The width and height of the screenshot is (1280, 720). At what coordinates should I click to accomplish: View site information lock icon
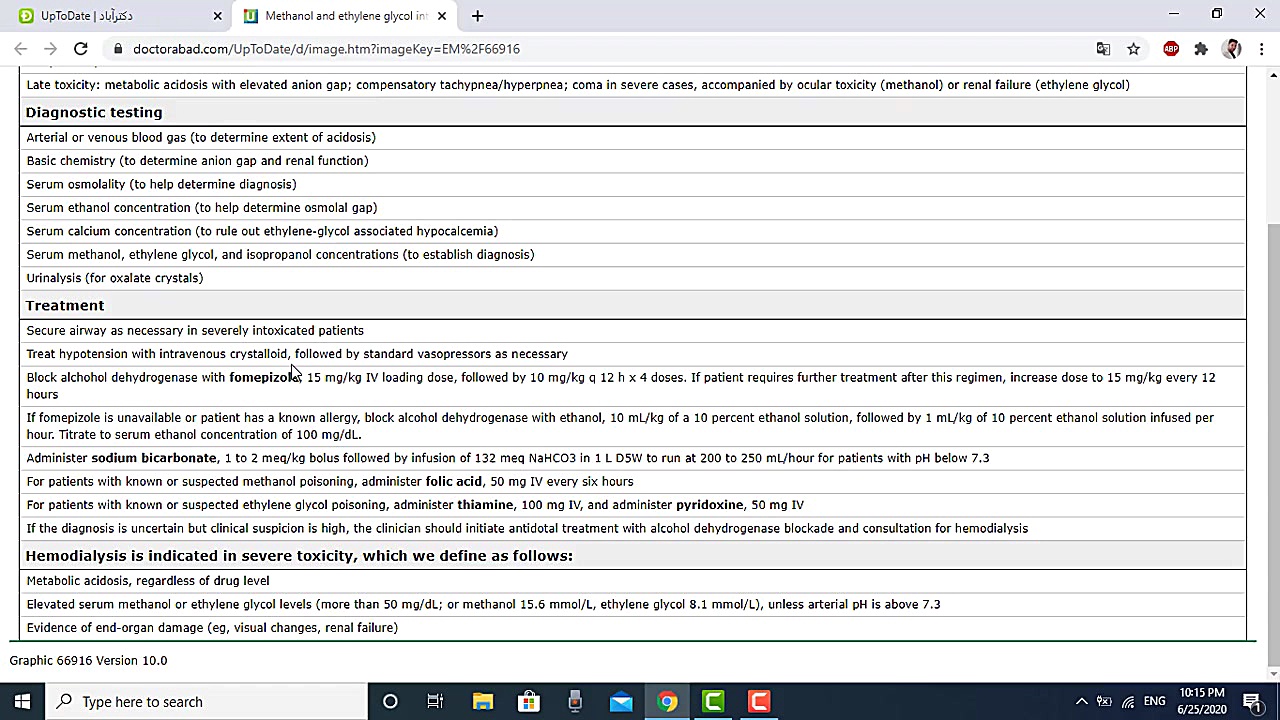click(118, 49)
